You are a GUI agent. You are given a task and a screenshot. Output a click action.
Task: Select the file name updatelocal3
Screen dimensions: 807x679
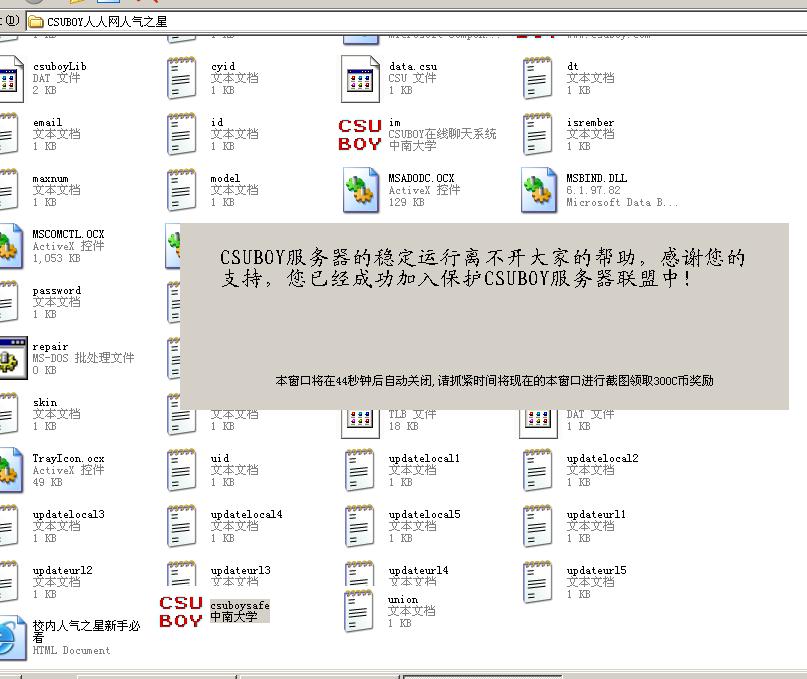click(68, 514)
